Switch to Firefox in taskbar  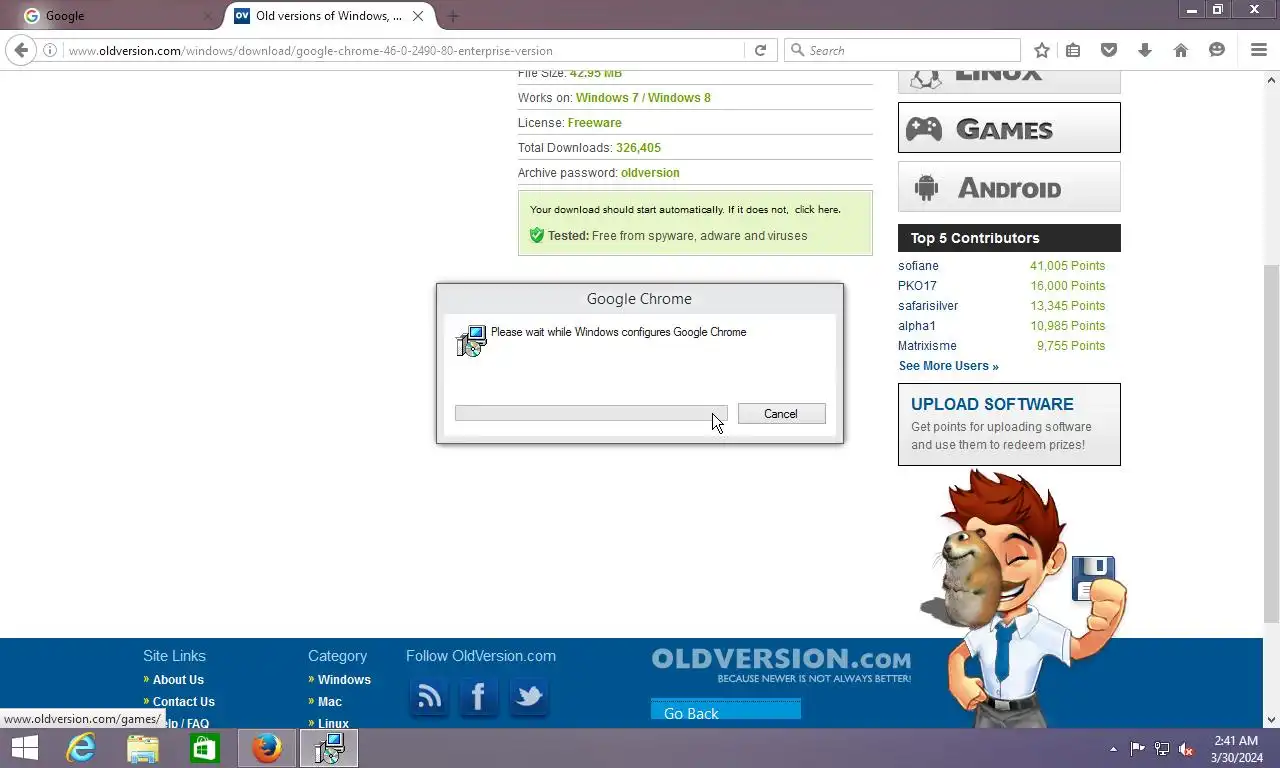[x=267, y=748]
